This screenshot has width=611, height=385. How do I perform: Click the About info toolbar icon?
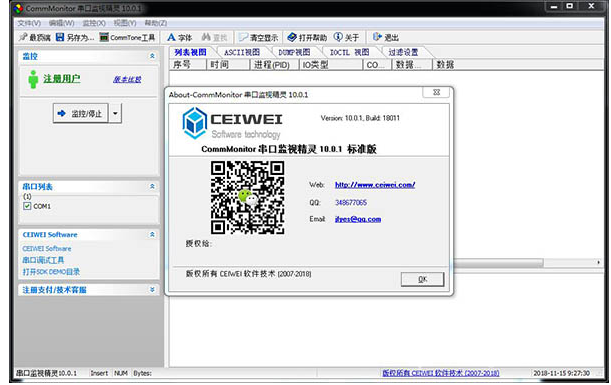coord(338,37)
